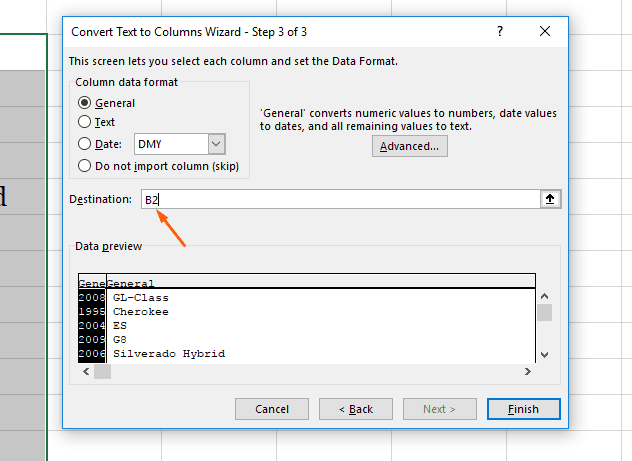Select the Text column data format
Viewport: 632px width, 461px height.
click(85, 123)
